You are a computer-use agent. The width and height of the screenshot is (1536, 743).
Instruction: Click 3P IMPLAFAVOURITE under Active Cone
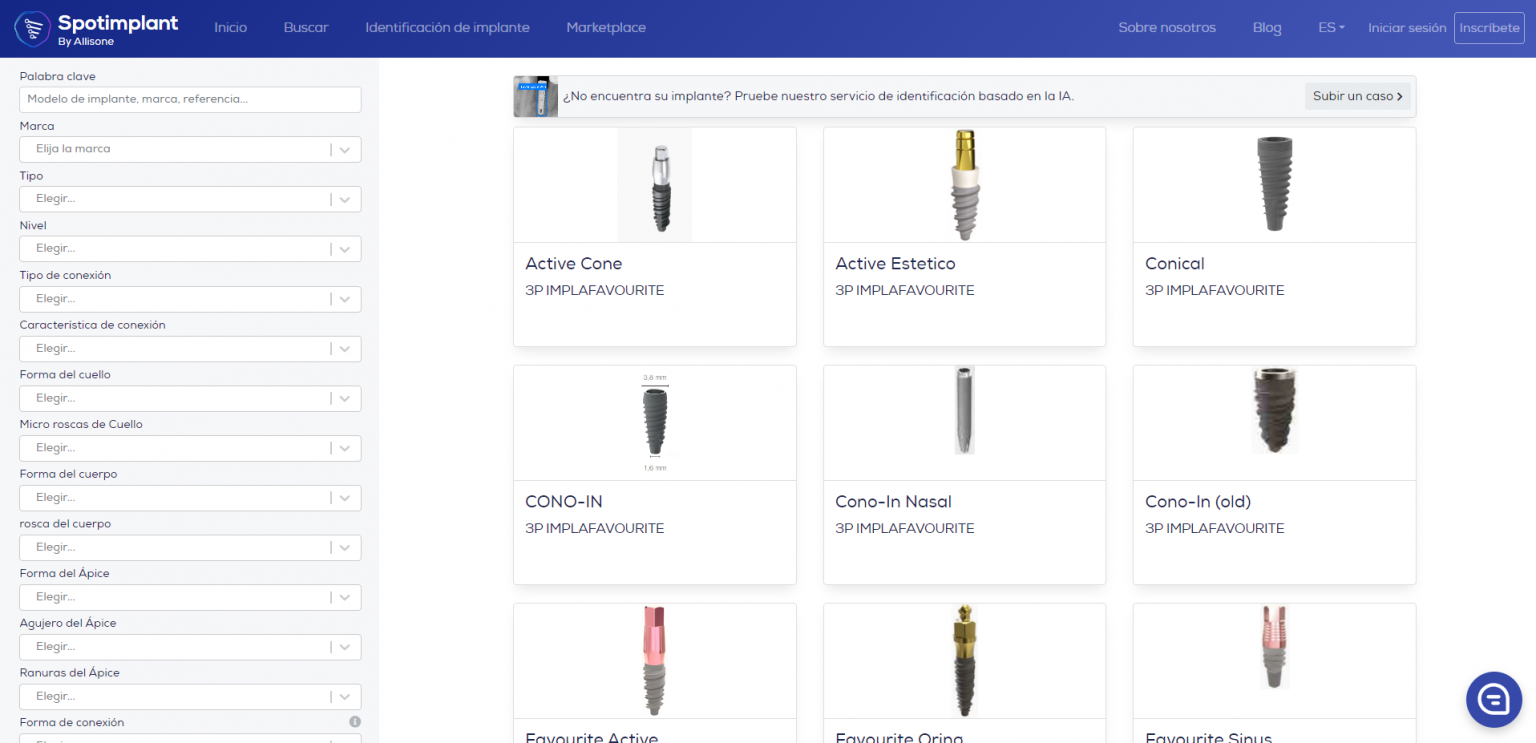pyautogui.click(x=595, y=291)
